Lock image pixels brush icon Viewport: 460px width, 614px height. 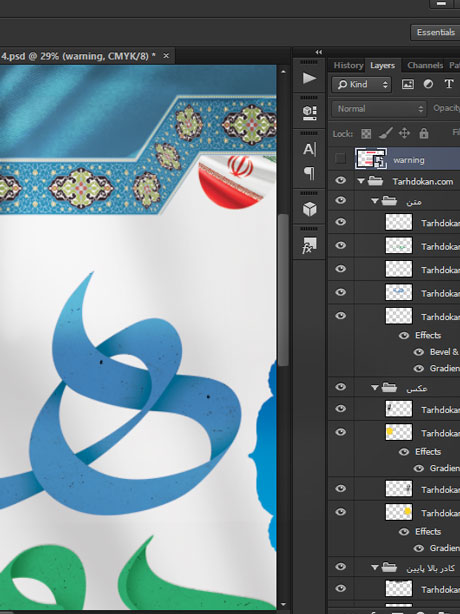pyautogui.click(x=386, y=134)
